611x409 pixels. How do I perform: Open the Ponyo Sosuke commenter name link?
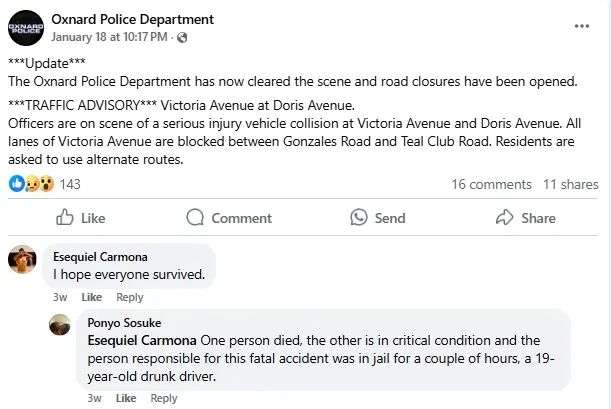pos(124,323)
